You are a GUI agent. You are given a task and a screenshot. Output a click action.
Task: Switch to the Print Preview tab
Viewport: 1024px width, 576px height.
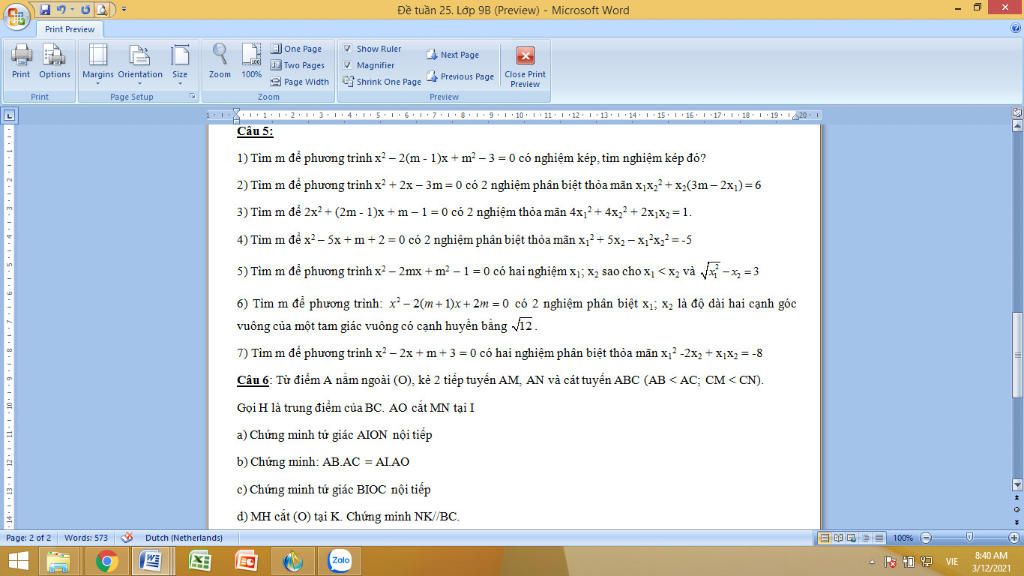(69, 29)
